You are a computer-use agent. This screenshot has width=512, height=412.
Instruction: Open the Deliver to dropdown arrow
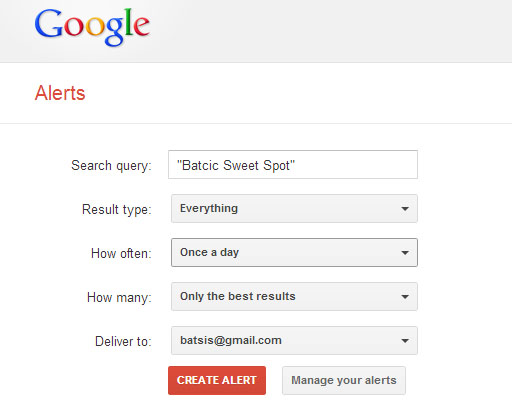405,341
